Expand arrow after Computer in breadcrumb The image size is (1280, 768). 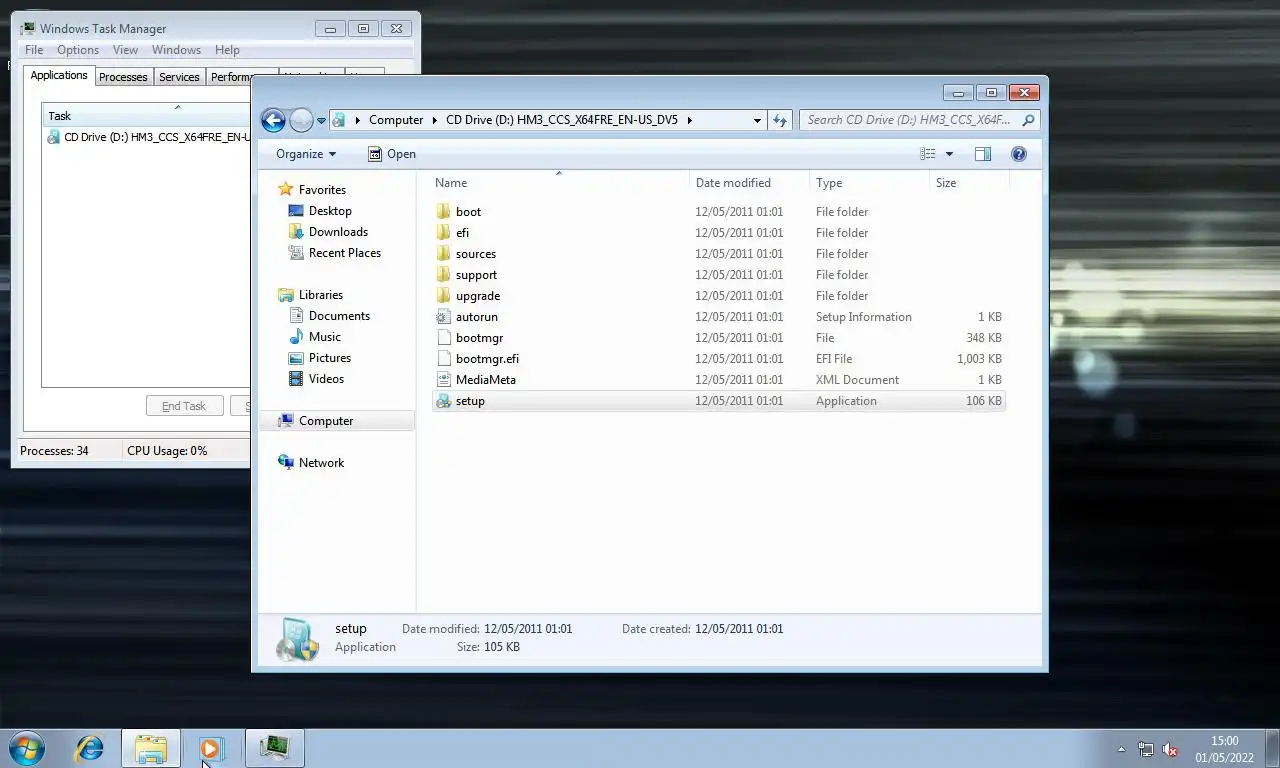click(x=435, y=120)
